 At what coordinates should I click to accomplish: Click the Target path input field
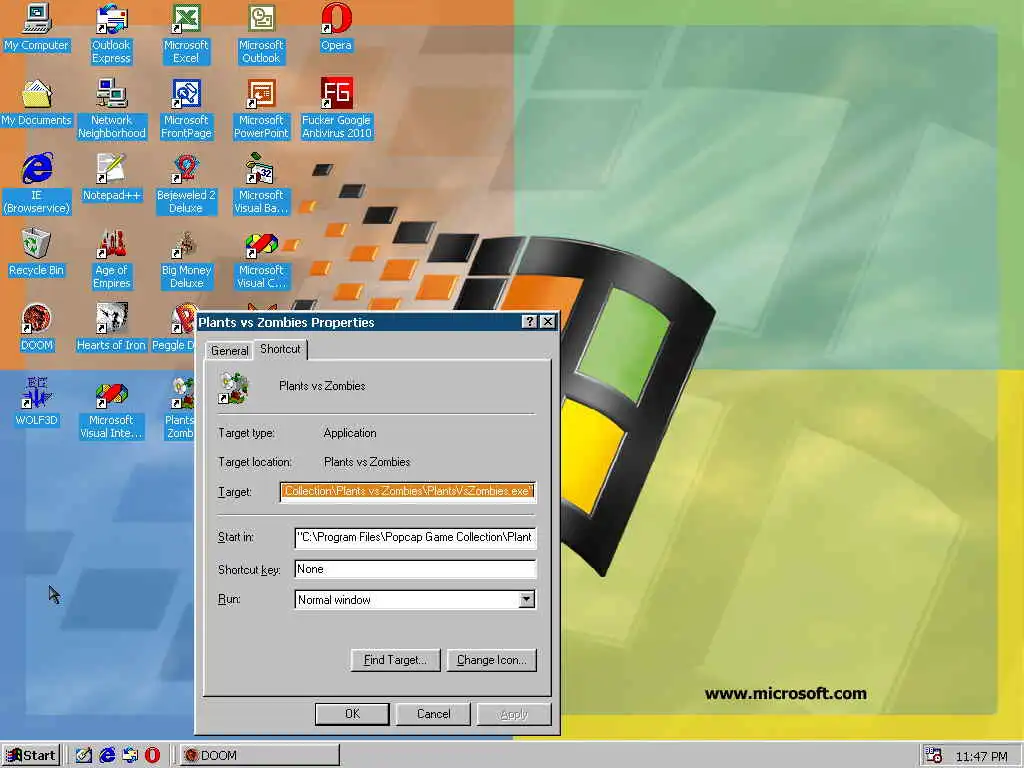pos(408,491)
